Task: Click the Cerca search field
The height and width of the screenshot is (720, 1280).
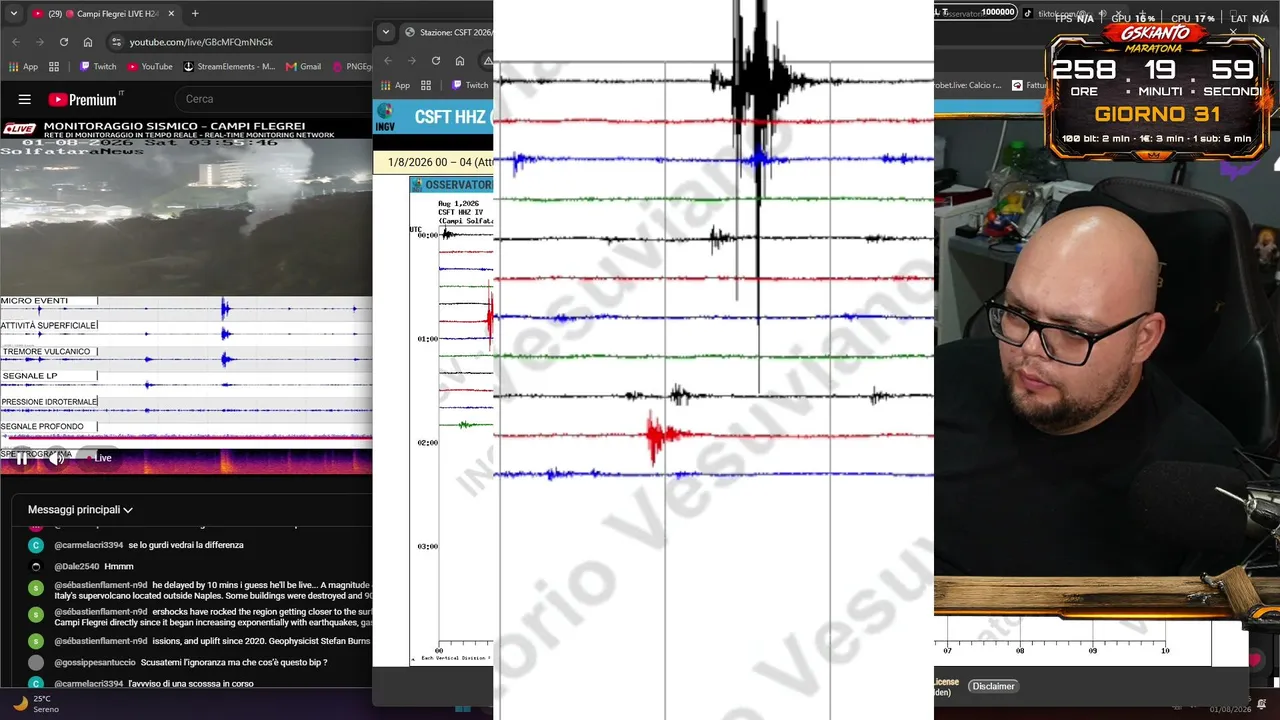Action: pos(275,99)
